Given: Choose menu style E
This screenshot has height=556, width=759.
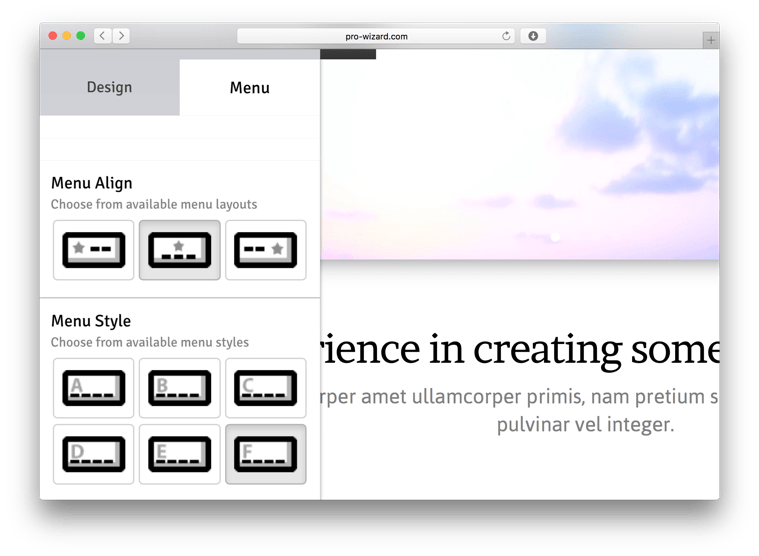Looking at the screenshot, I should pyautogui.click(x=180, y=454).
